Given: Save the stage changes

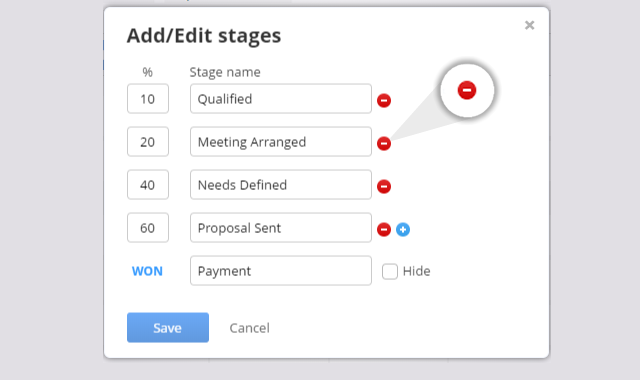Looking at the screenshot, I should [168, 327].
